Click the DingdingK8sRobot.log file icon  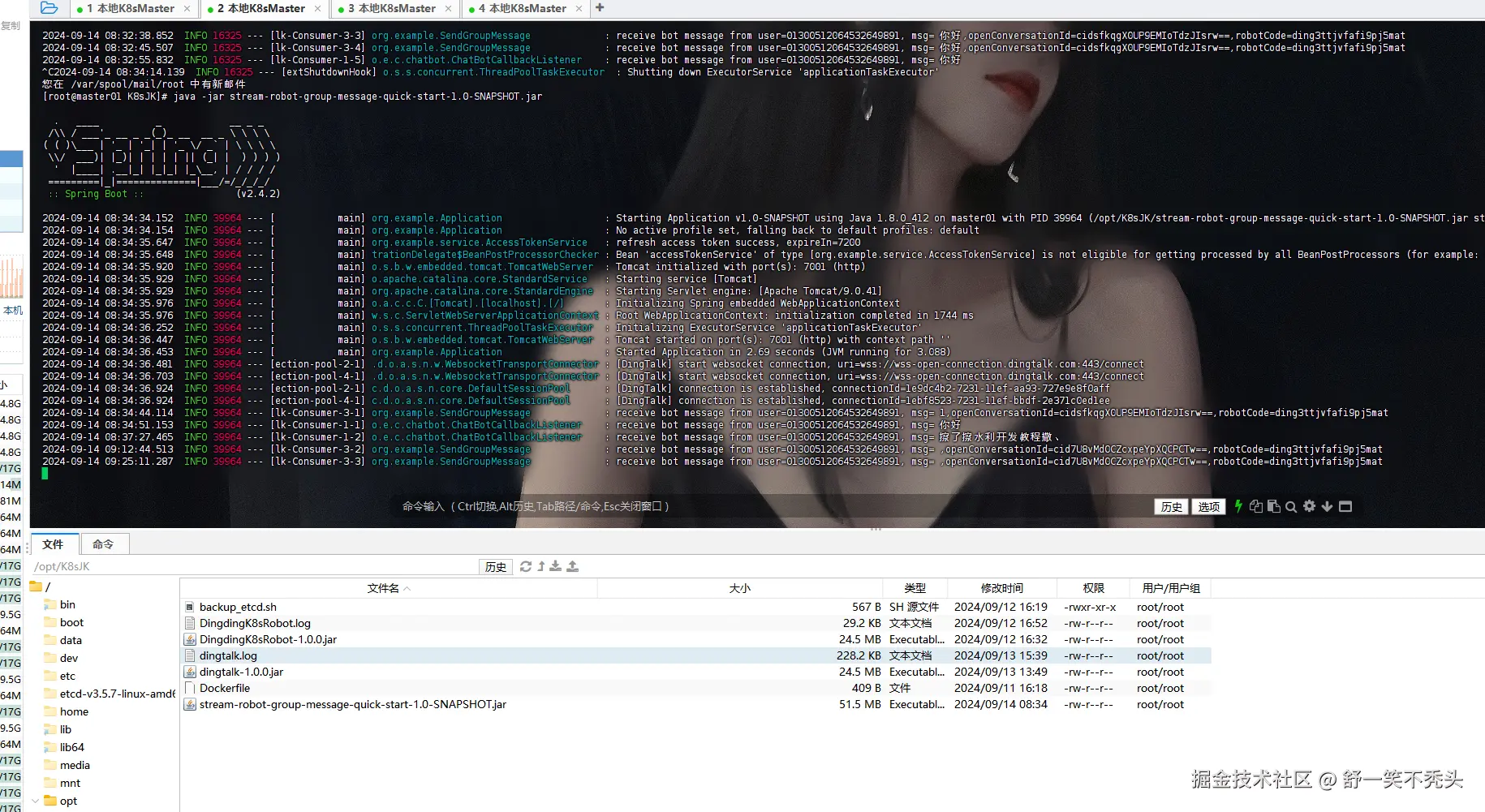(190, 623)
